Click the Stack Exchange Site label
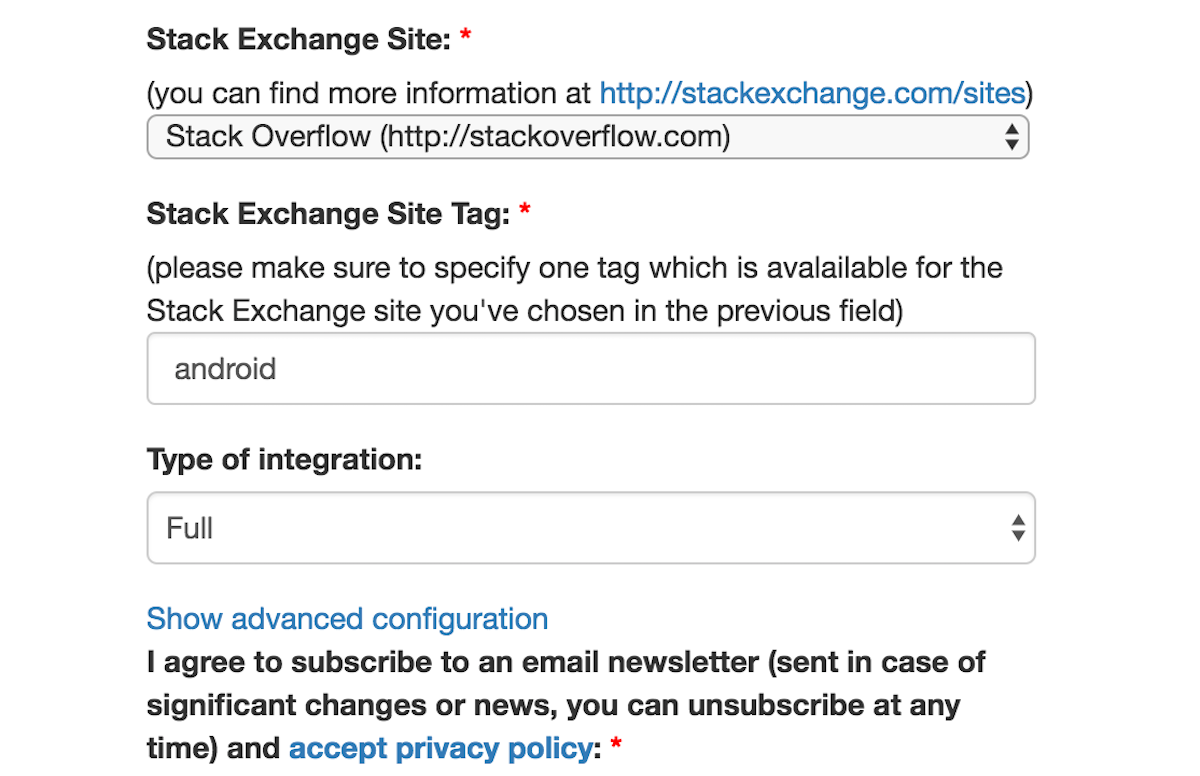Viewport: 1200px width, 776px height. pyautogui.click(x=300, y=40)
